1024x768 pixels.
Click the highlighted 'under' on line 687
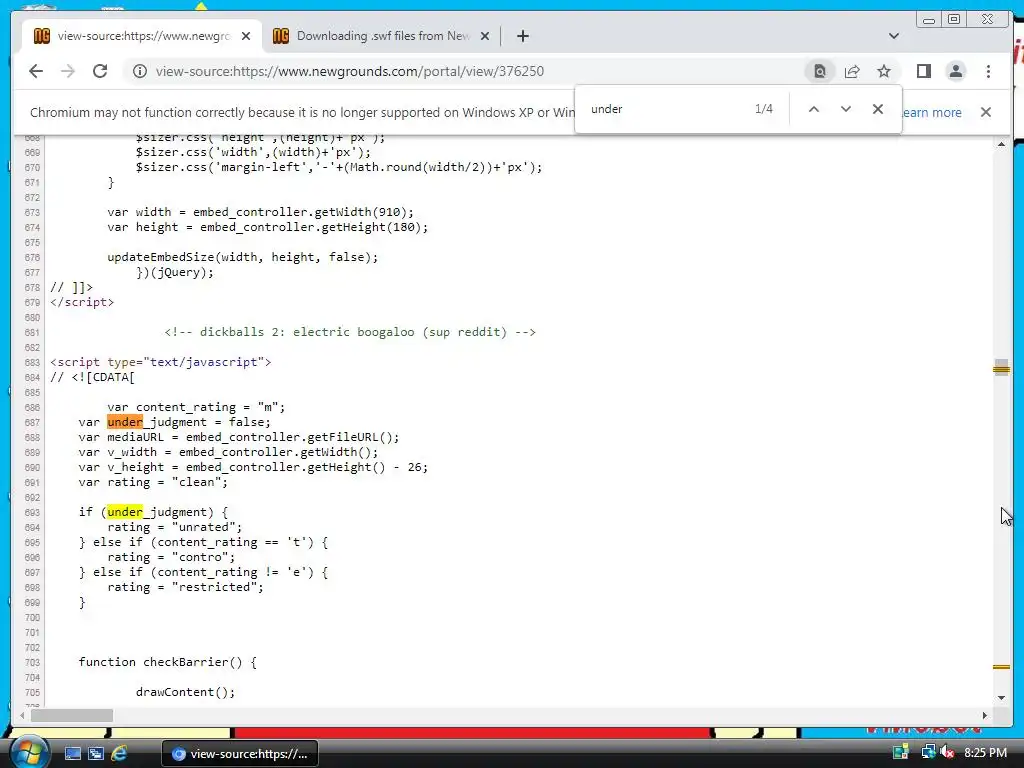[125, 422]
